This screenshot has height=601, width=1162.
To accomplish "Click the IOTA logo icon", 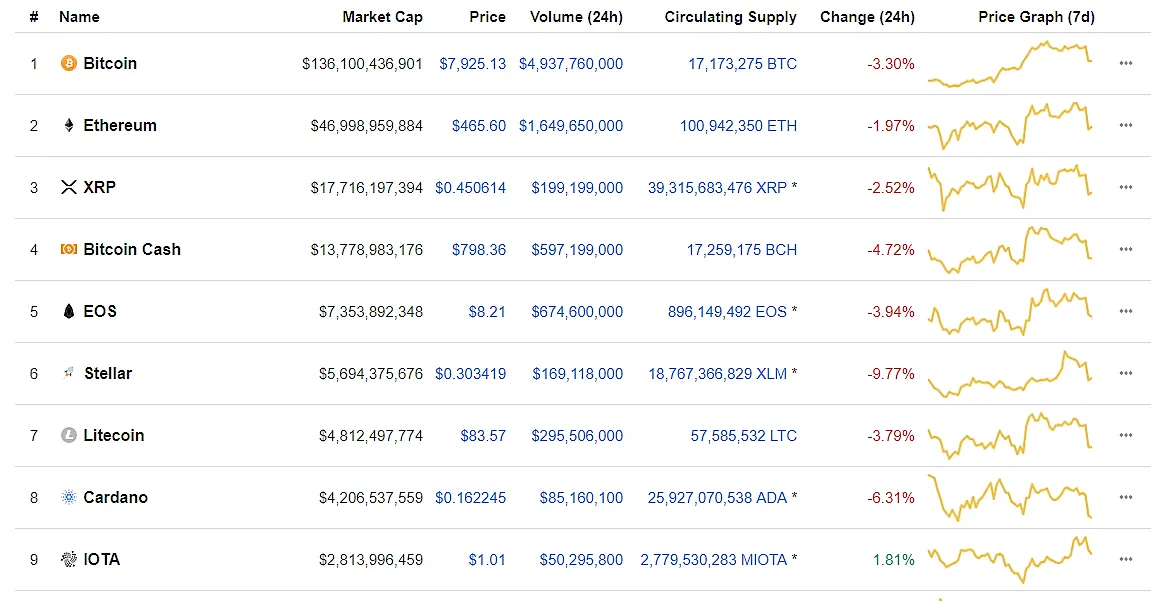I will tap(68, 560).
